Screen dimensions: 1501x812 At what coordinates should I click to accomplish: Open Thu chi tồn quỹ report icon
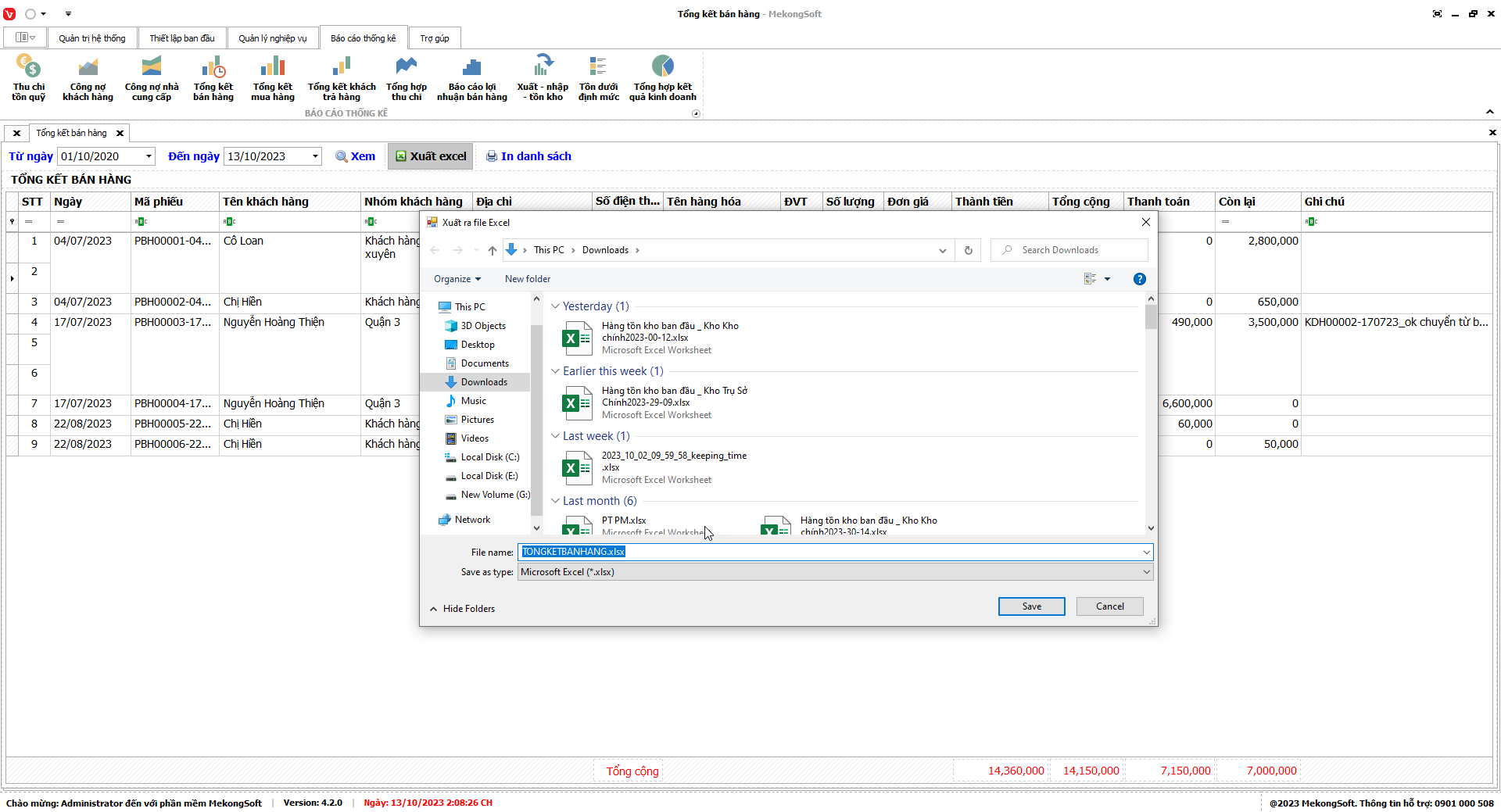pyautogui.click(x=28, y=78)
